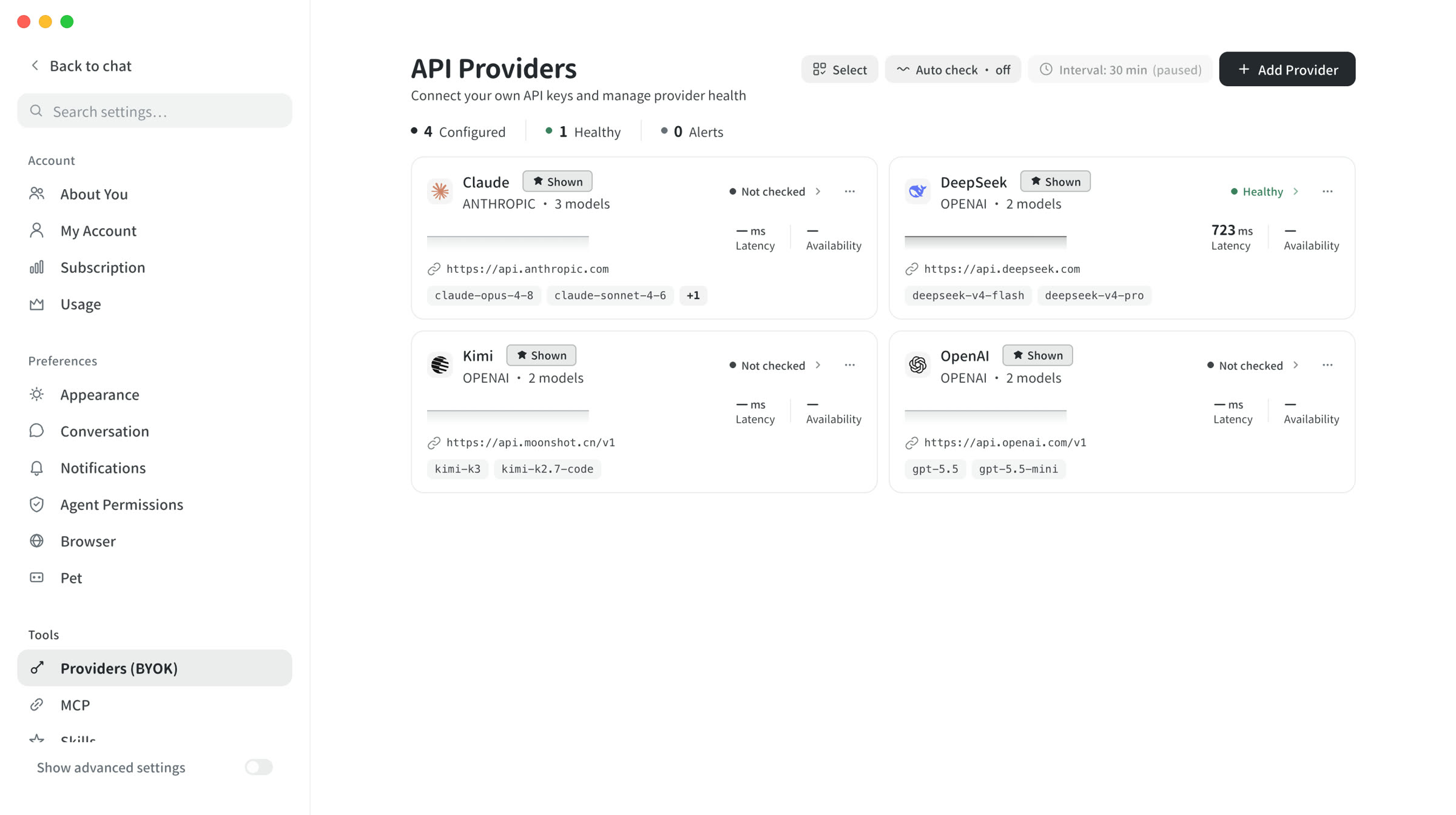Screen dimensions: 1456x815
Task: Click the Claude provider logo icon
Action: coord(440,192)
